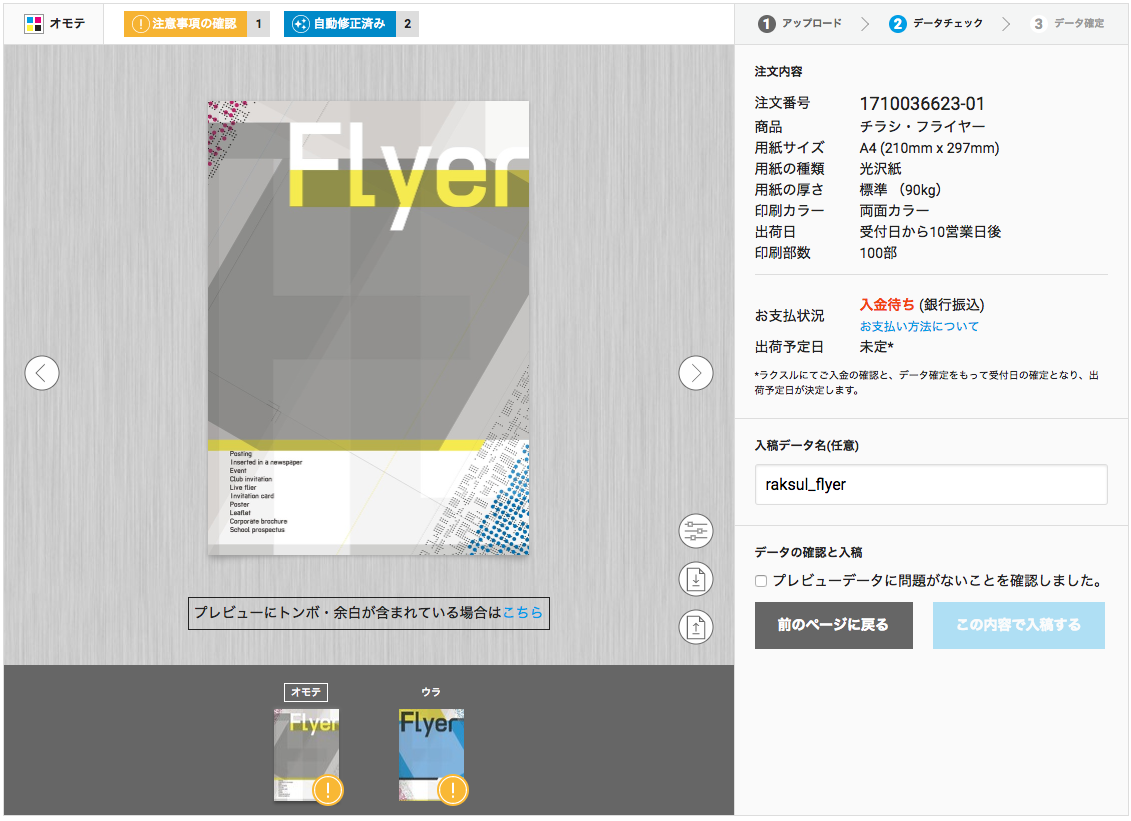Click the download file icon

[x=696, y=579]
